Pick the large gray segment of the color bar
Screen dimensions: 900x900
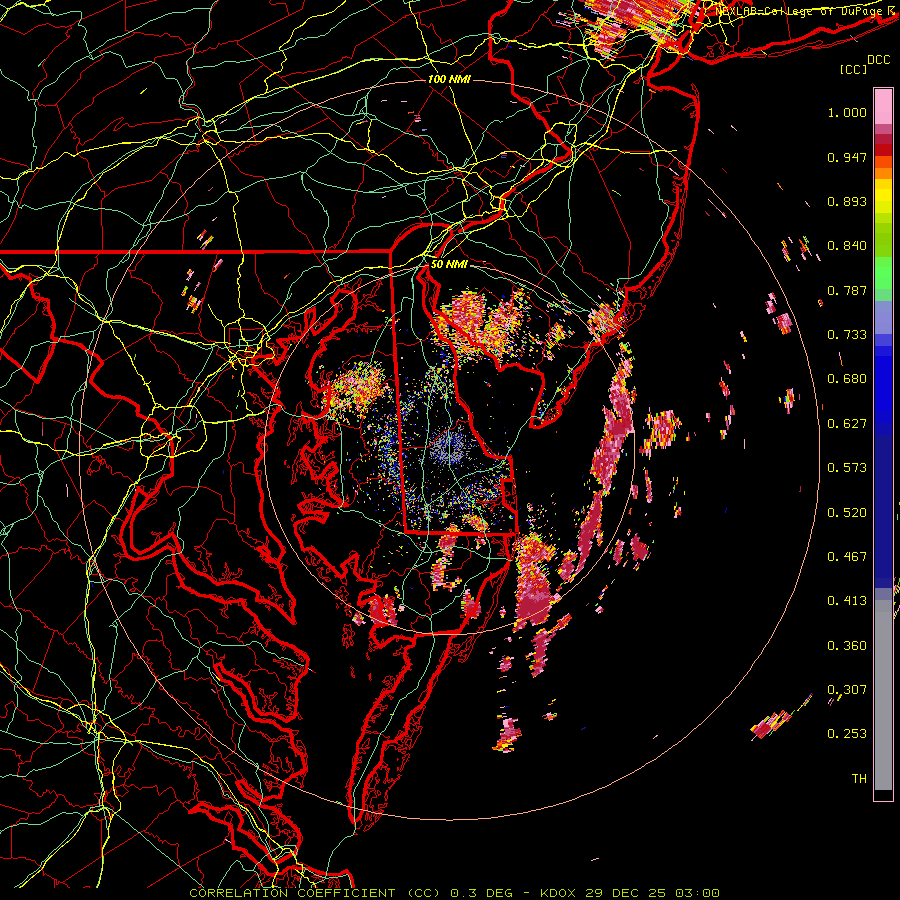[x=883, y=695]
